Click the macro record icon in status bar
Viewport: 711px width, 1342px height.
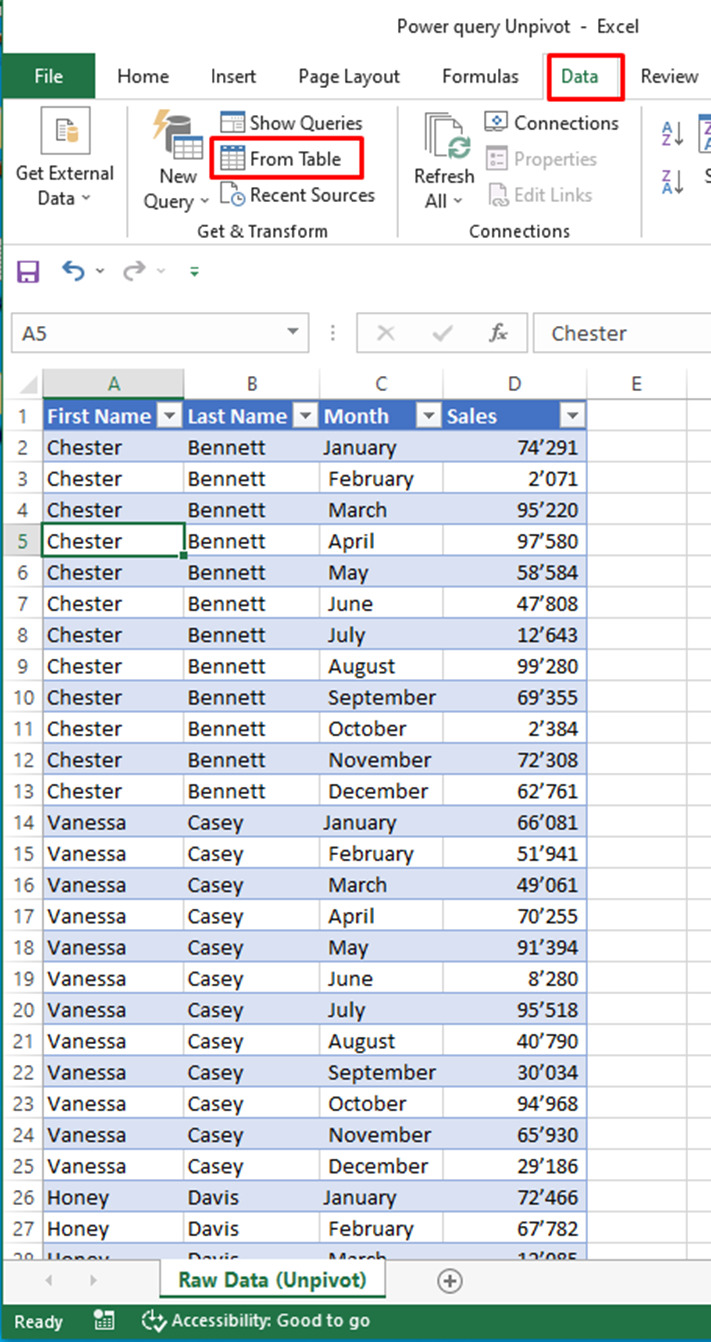(104, 1321)
